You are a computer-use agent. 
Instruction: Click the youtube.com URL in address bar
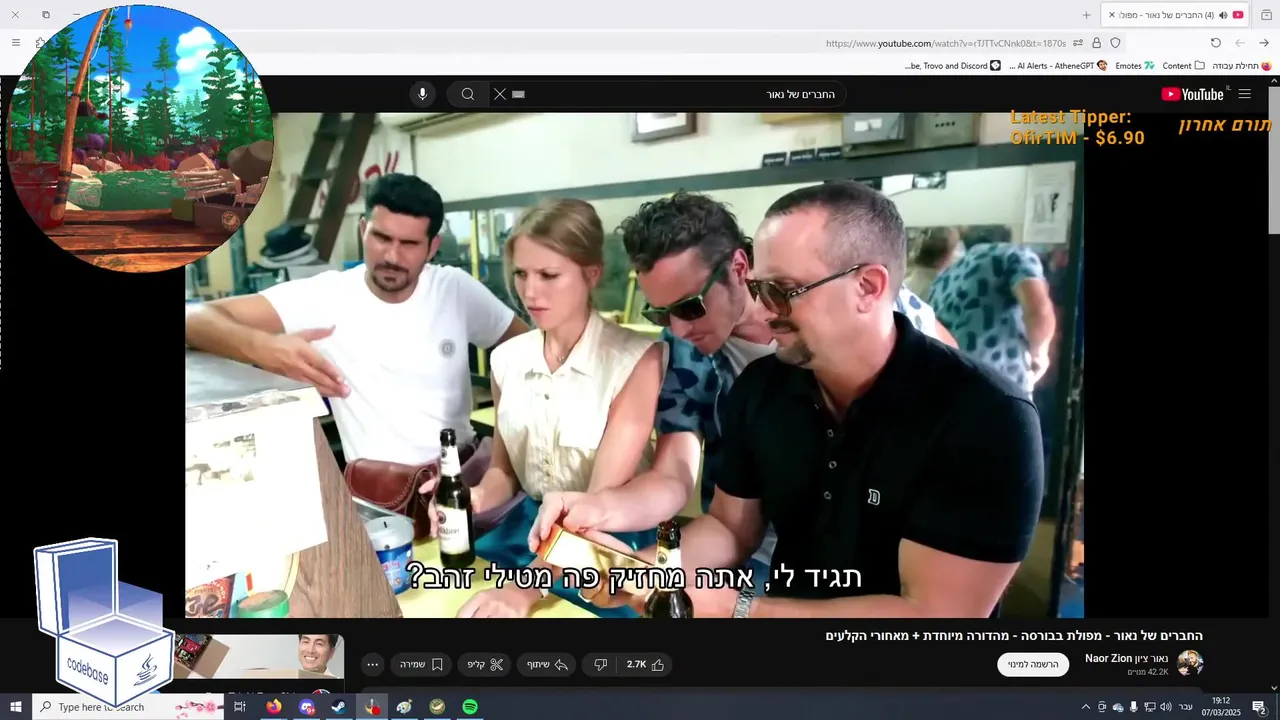pos(946,43)
